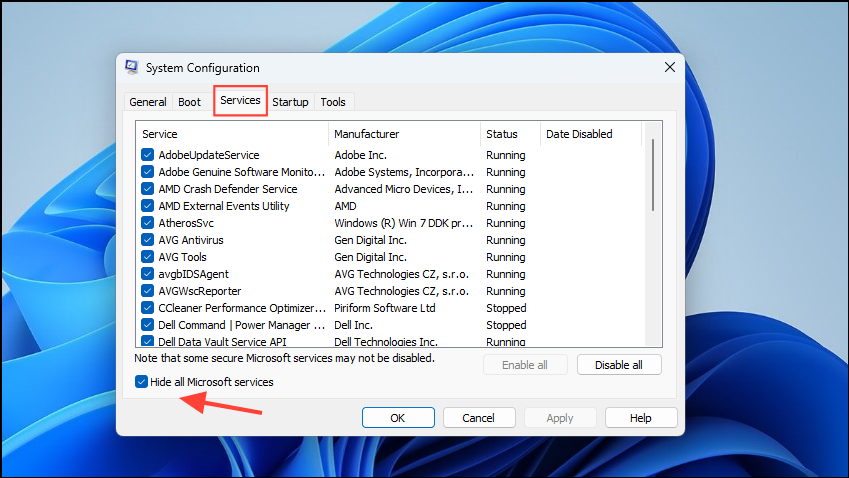Switch to the General tab

148,102
